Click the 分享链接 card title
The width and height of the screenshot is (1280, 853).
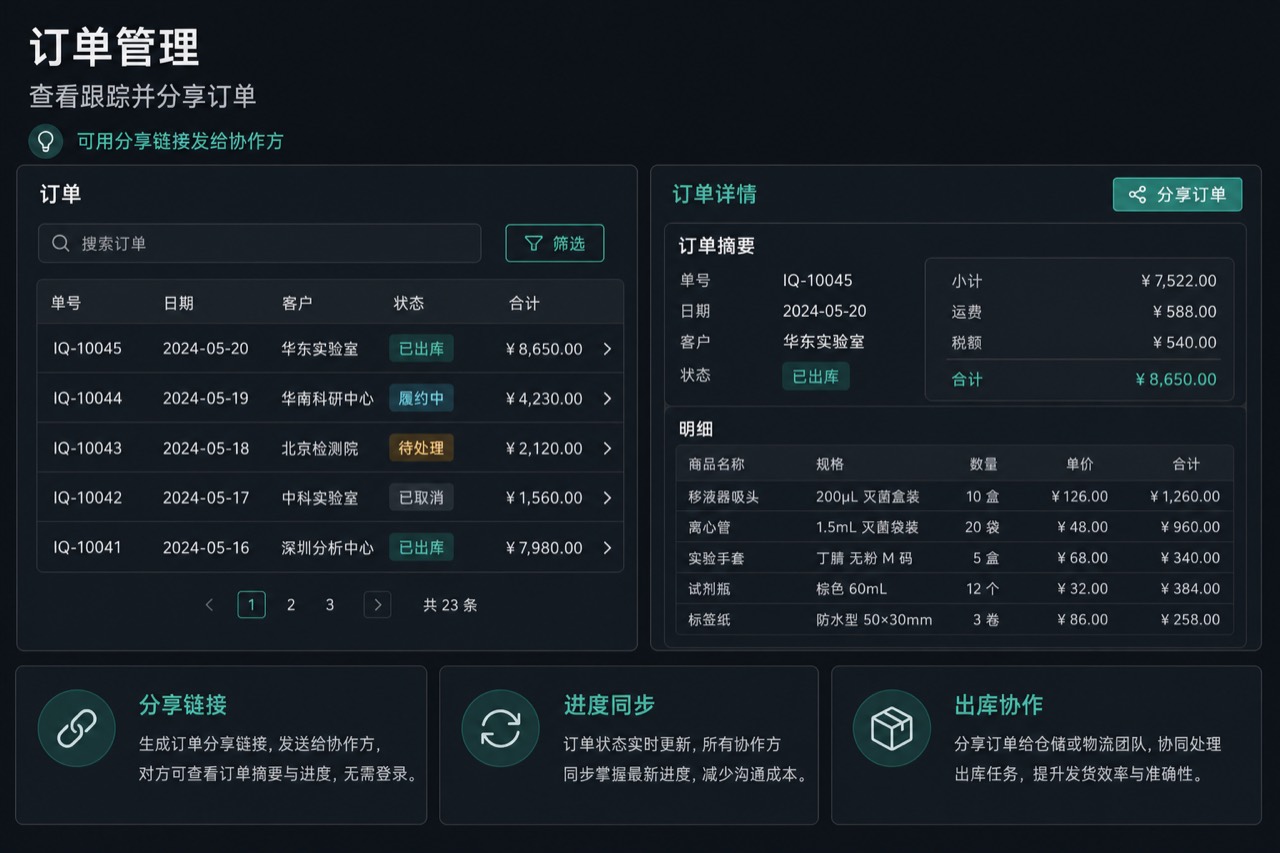[183, 705]
